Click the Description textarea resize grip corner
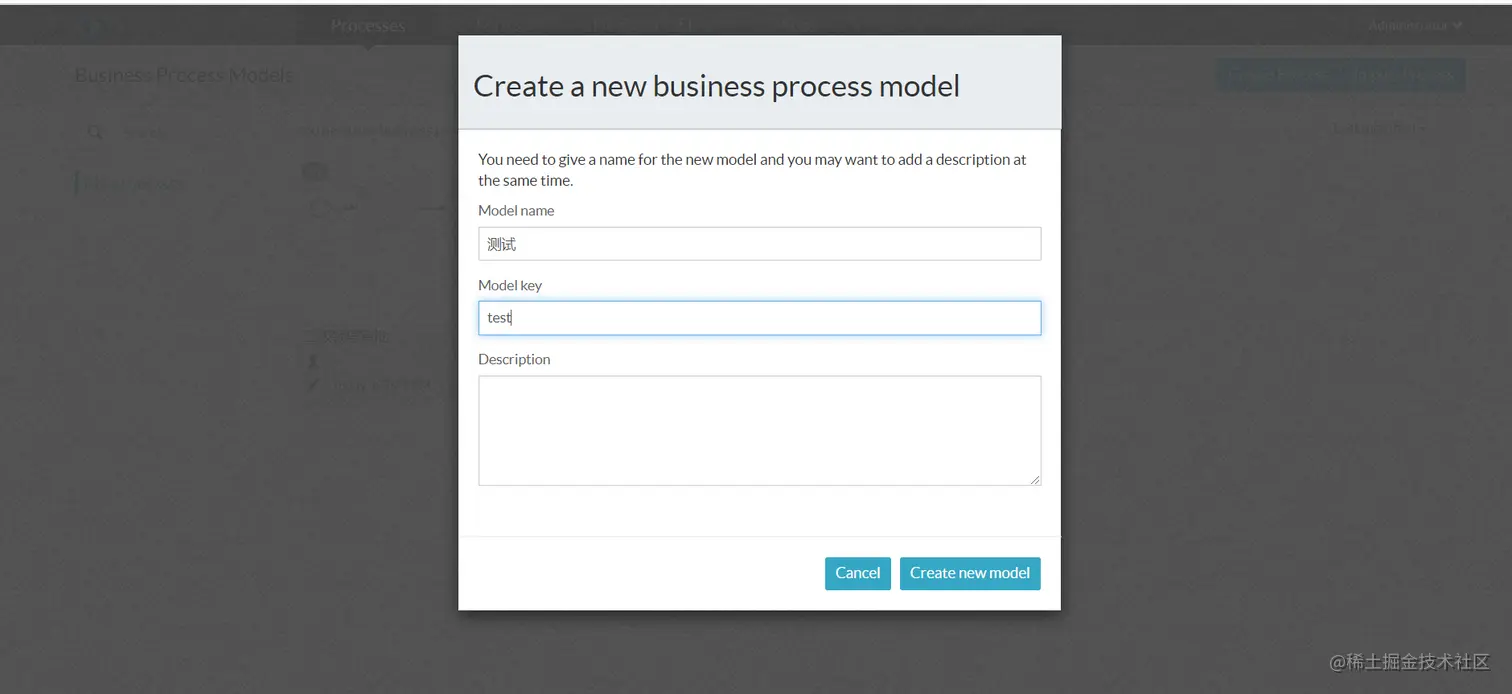 1035,480
